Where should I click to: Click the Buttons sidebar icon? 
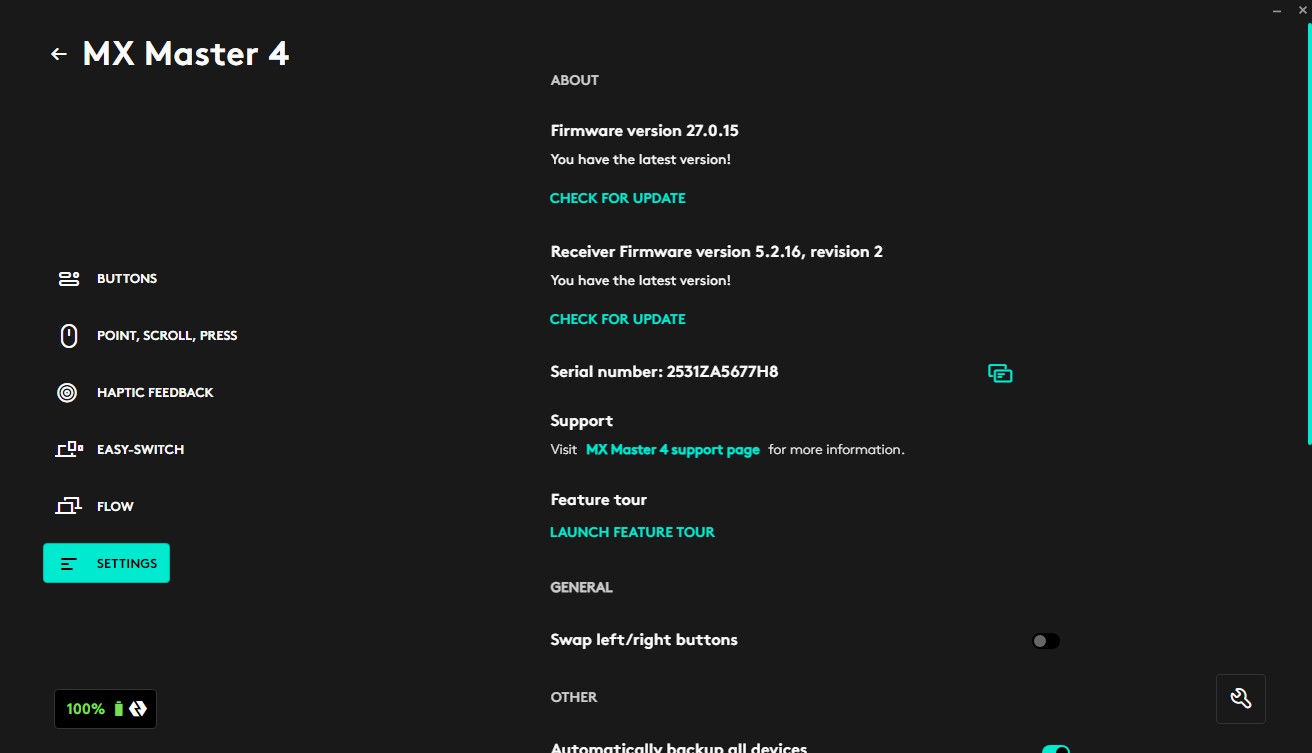(68, 279)
